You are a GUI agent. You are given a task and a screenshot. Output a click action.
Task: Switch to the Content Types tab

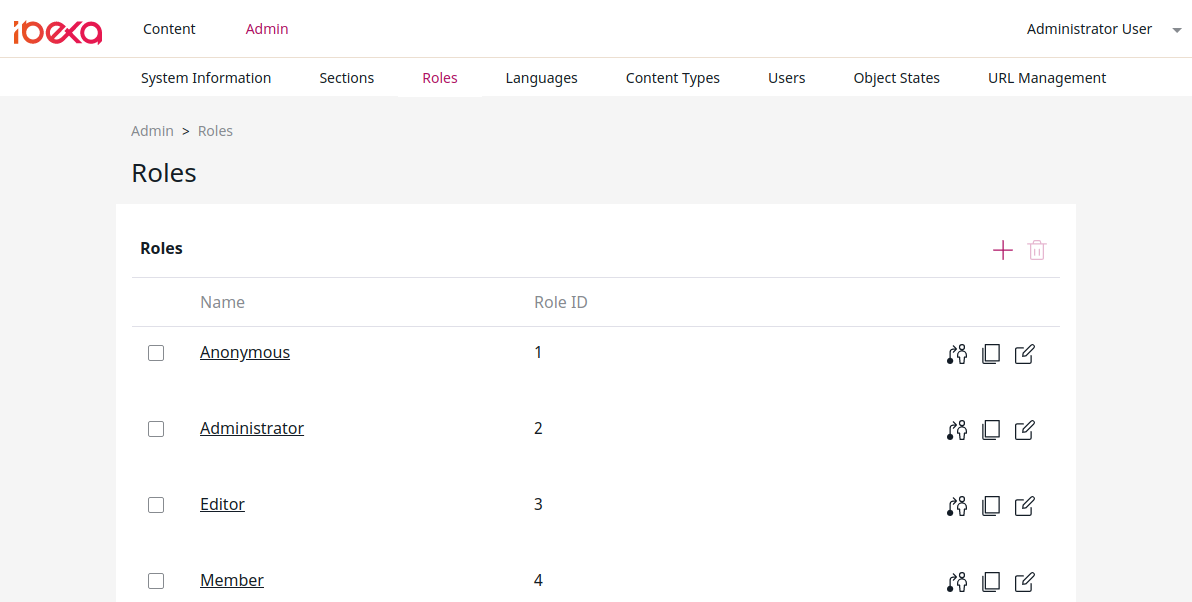[673, 78]
